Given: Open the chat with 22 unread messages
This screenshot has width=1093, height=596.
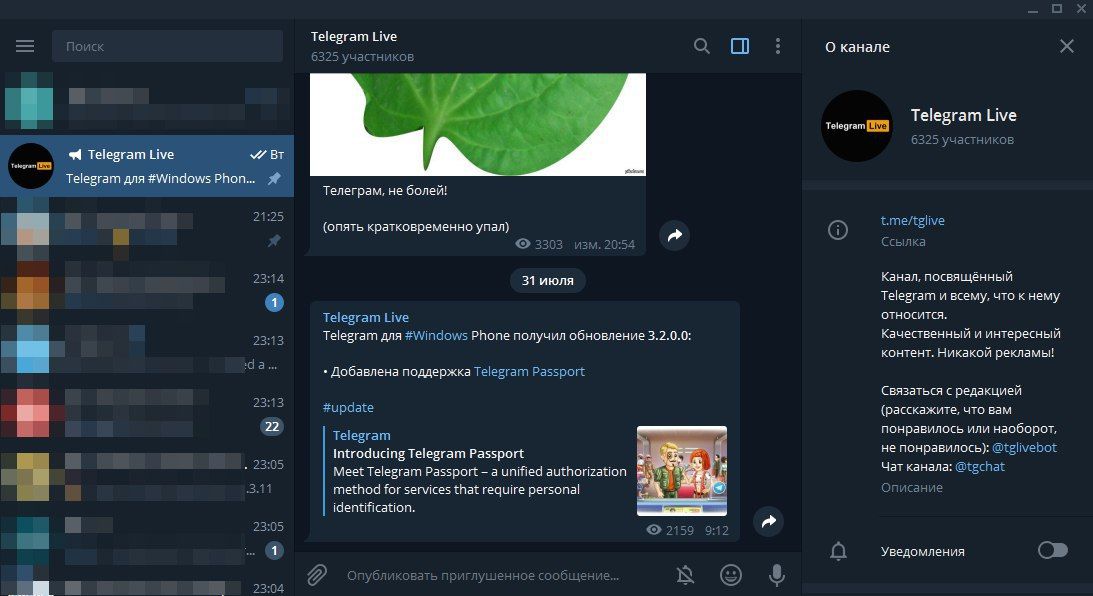Looking at the screenshot, I should click(x=147, y=413).
